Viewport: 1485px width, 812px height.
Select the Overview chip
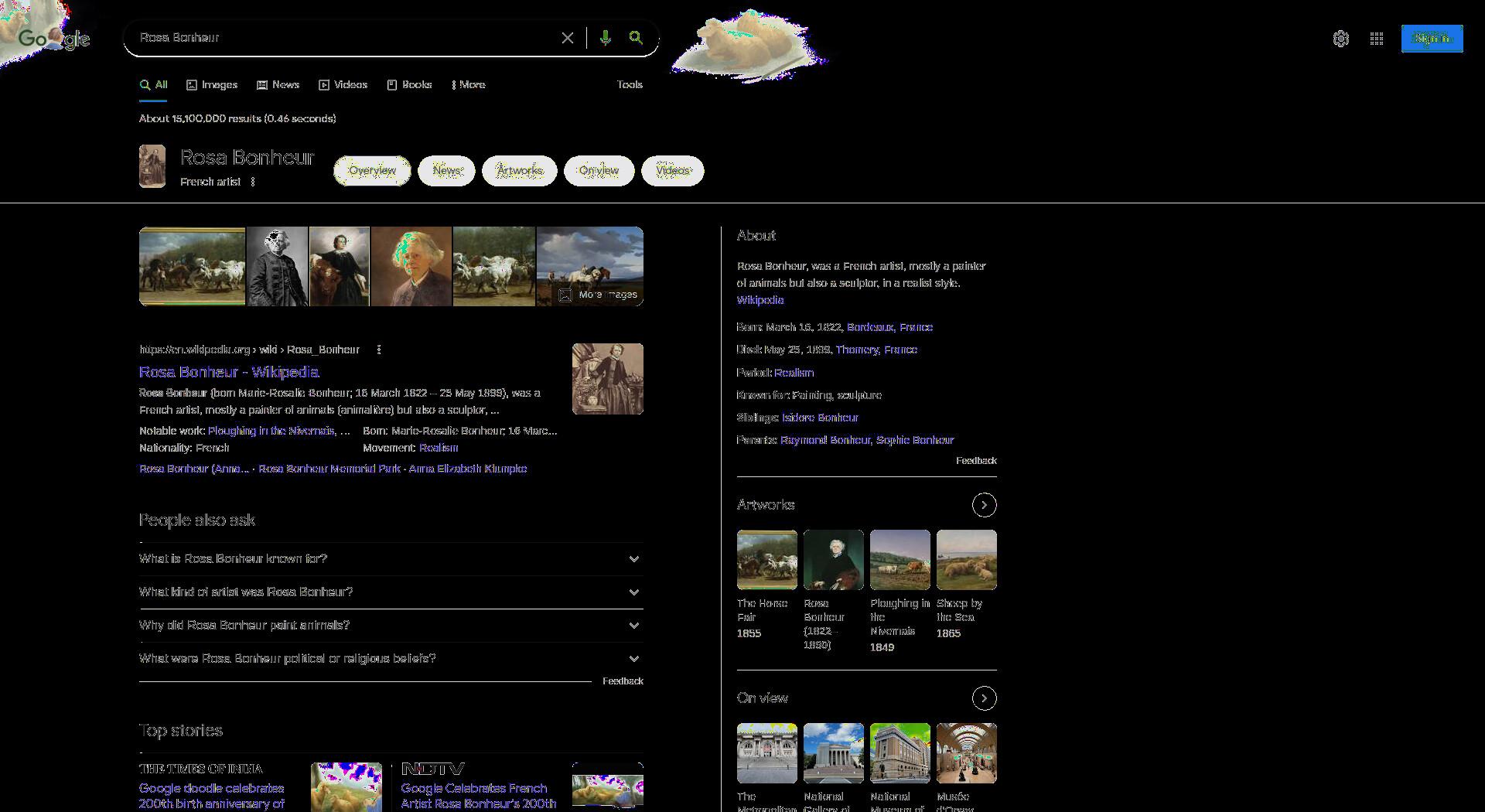point(372,171)
